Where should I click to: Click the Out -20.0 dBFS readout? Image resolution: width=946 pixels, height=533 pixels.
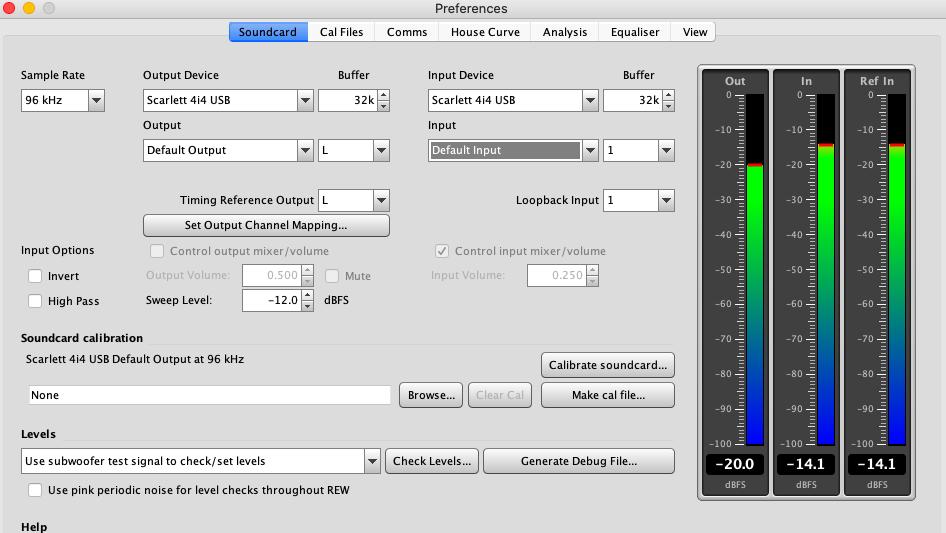pos(735,464)
